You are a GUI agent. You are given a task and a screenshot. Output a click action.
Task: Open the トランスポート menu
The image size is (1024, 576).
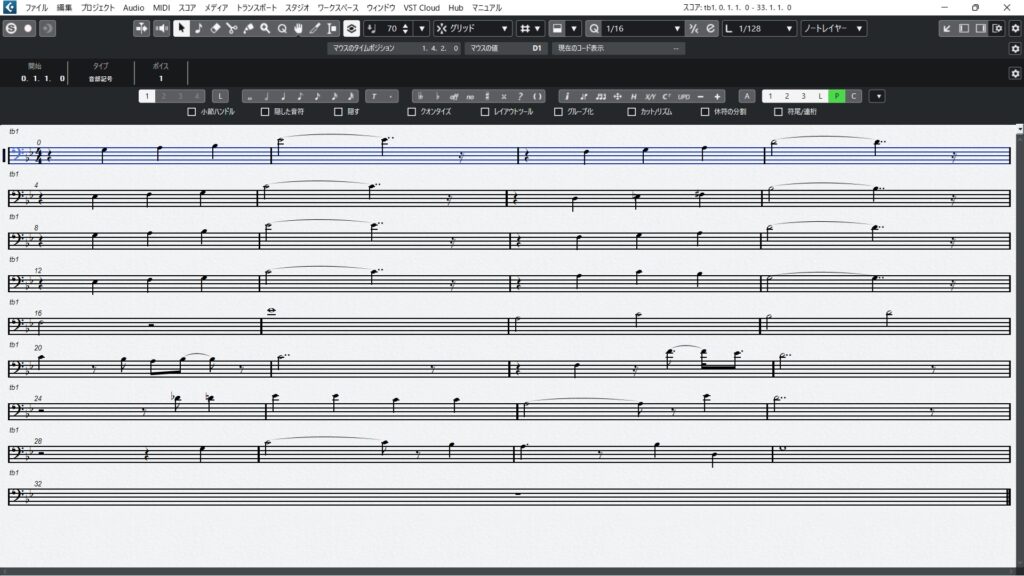255,7
